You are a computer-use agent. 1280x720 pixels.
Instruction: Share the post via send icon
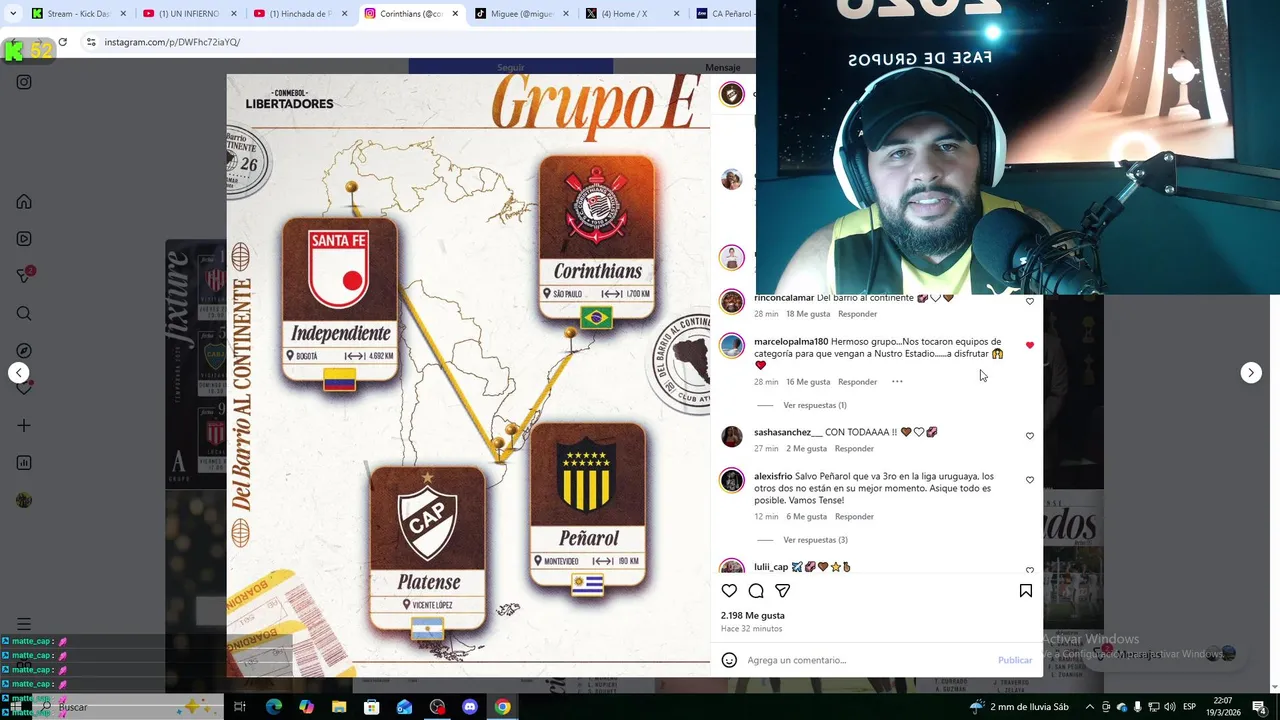783,591
